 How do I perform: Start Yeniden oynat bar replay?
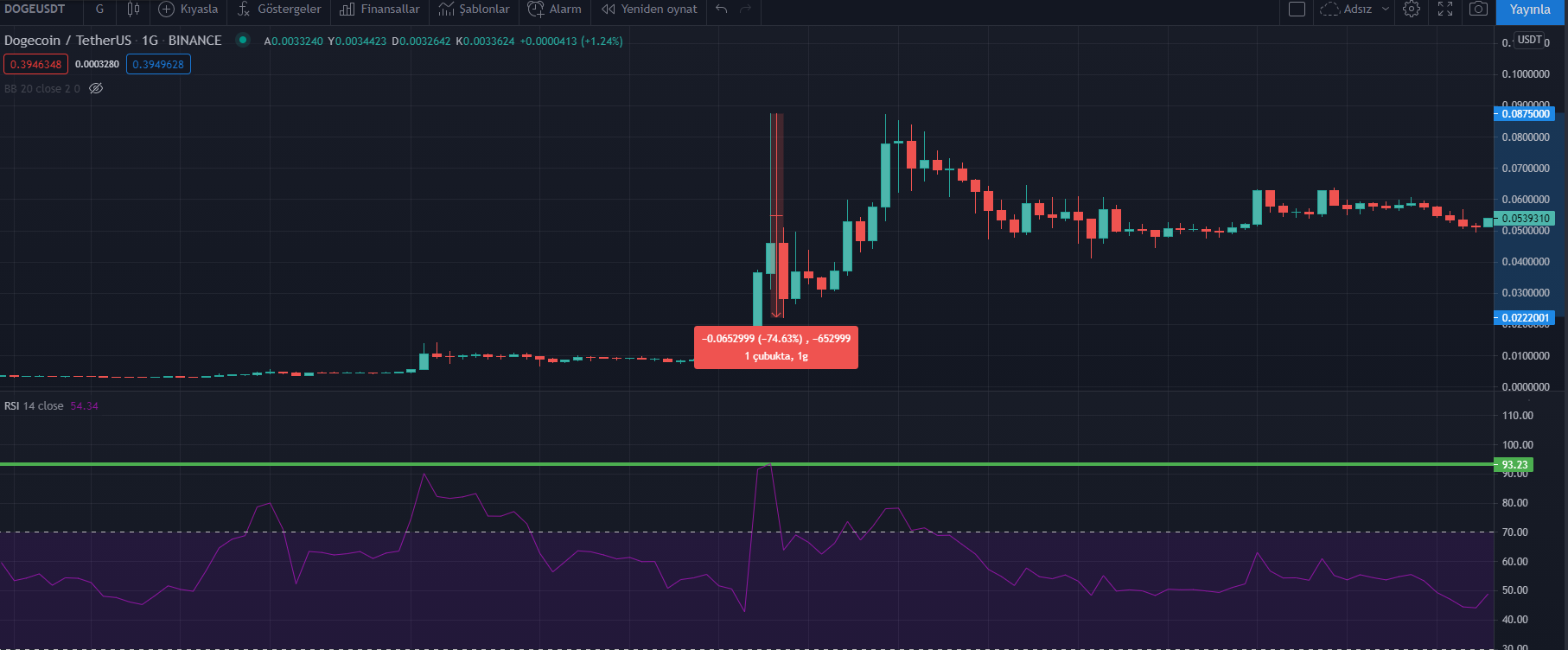(x=649, y=10)
